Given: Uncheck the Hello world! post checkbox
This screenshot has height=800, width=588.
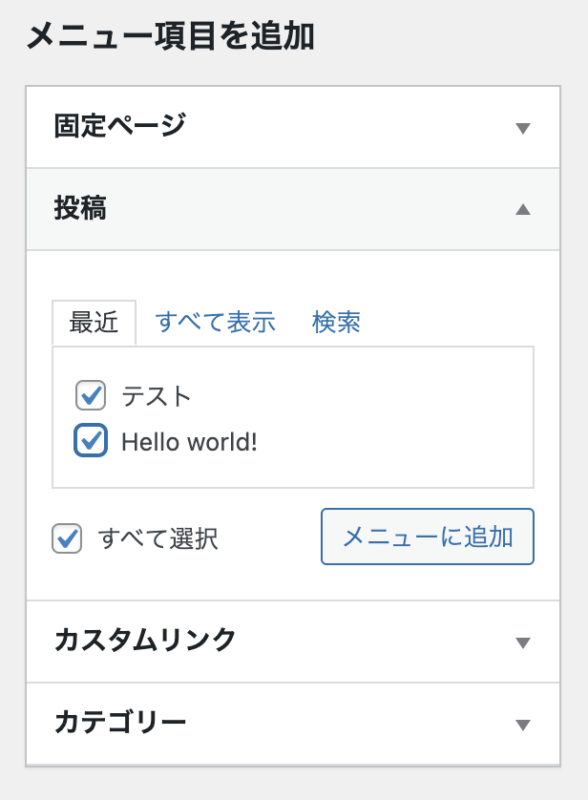Looking at the screenshot, I should tap(91, 440).
